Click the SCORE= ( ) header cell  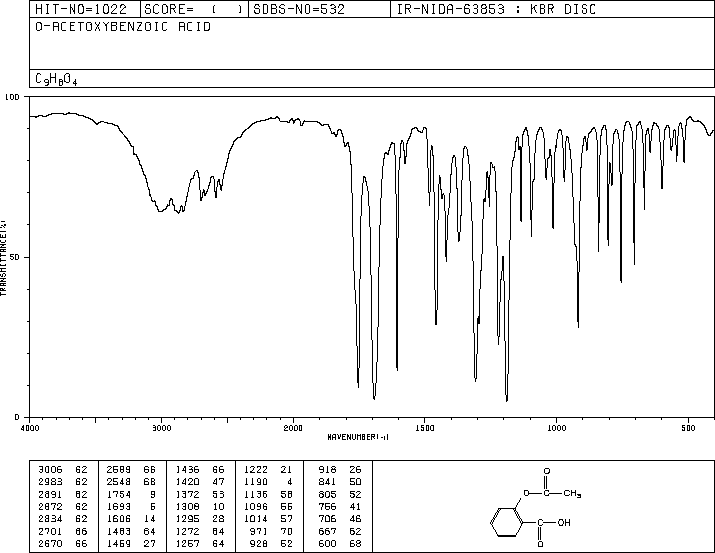[194, 9]
